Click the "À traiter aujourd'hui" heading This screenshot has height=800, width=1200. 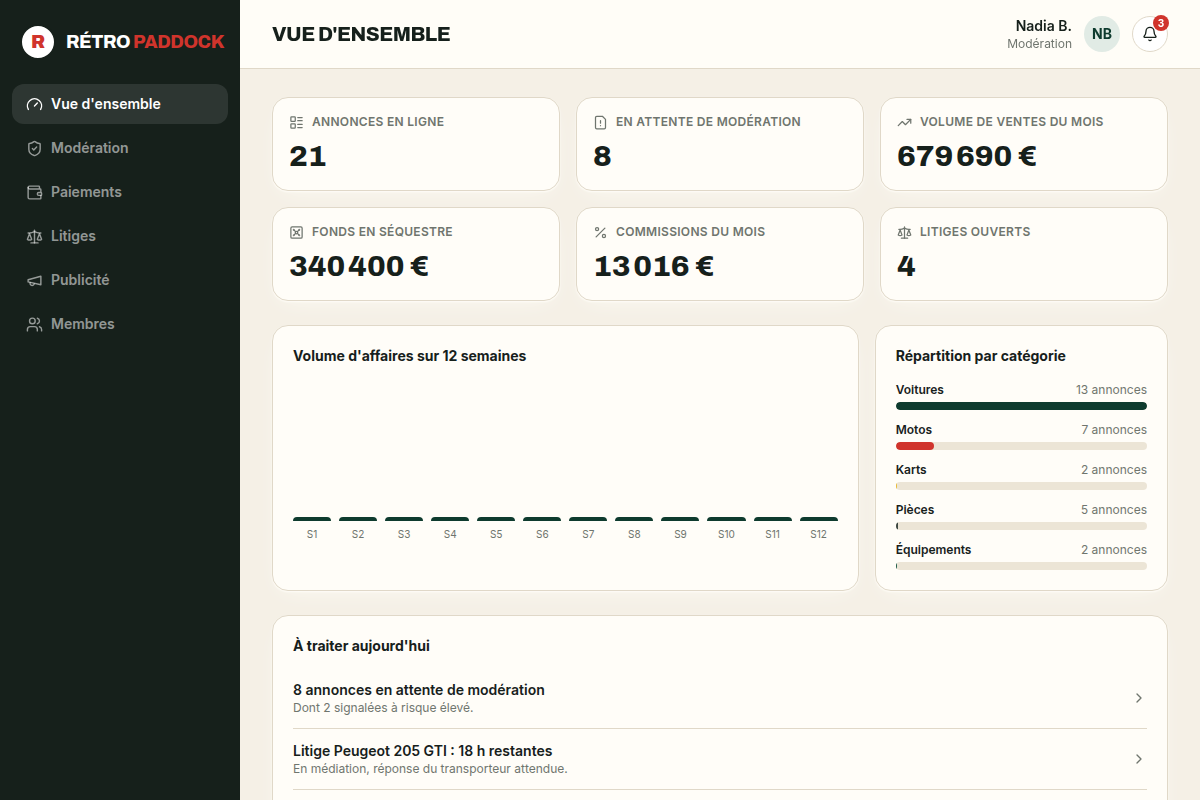point(362,646)
